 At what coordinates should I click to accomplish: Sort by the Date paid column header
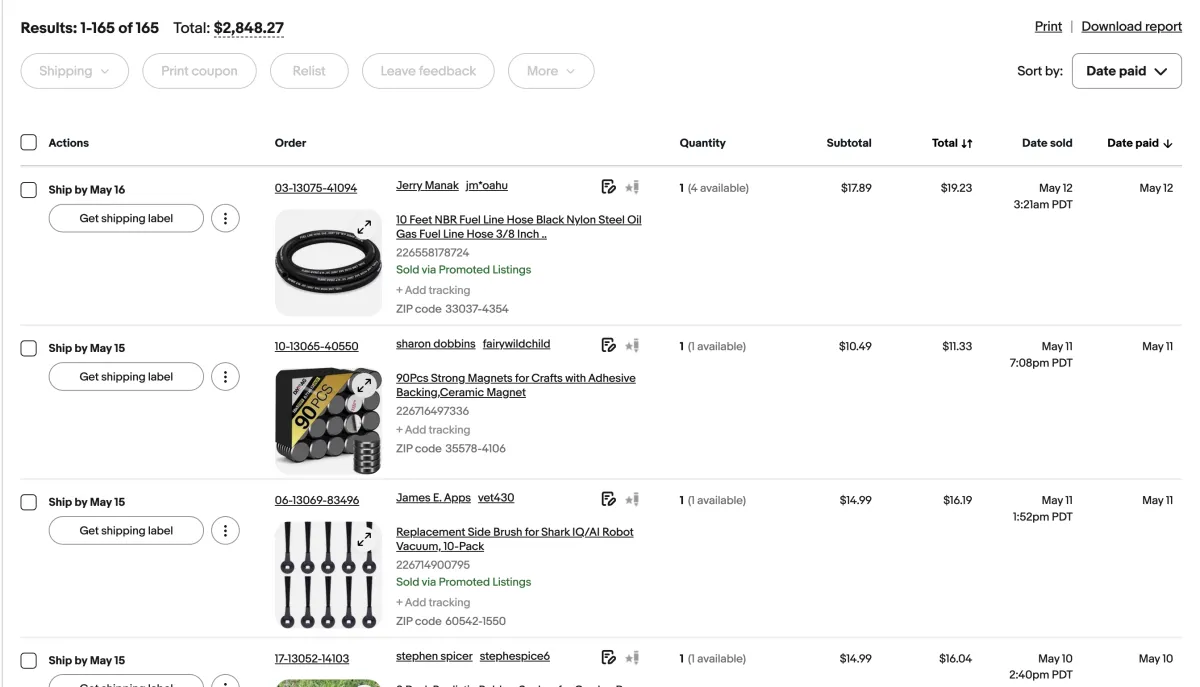[1140, 143]
